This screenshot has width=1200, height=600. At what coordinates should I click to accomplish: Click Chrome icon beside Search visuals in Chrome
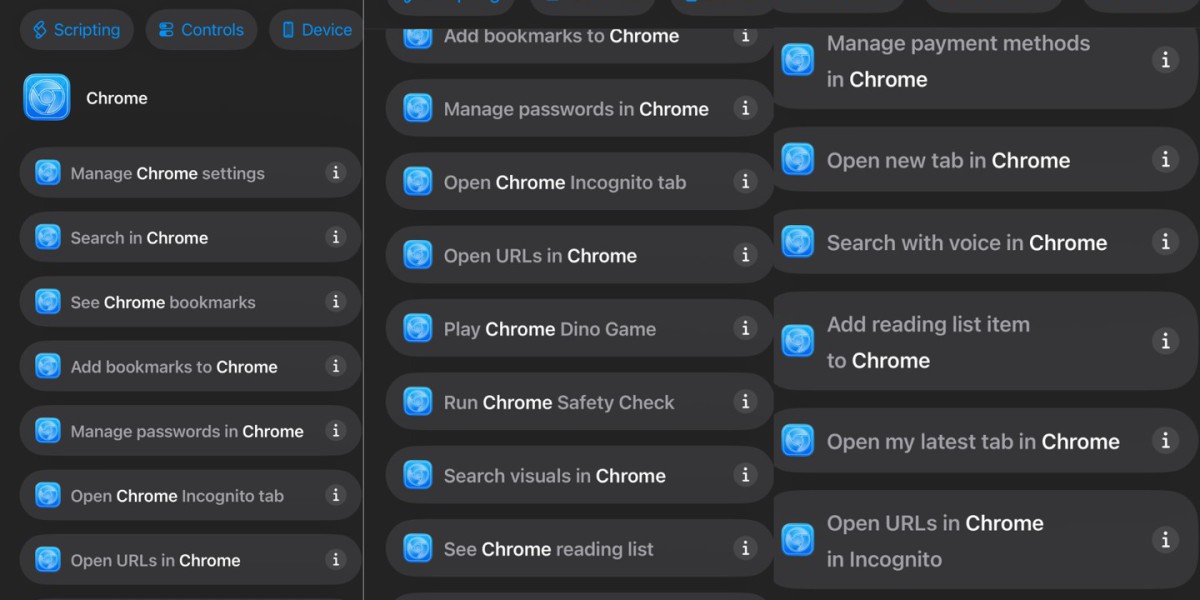point(418,476)
